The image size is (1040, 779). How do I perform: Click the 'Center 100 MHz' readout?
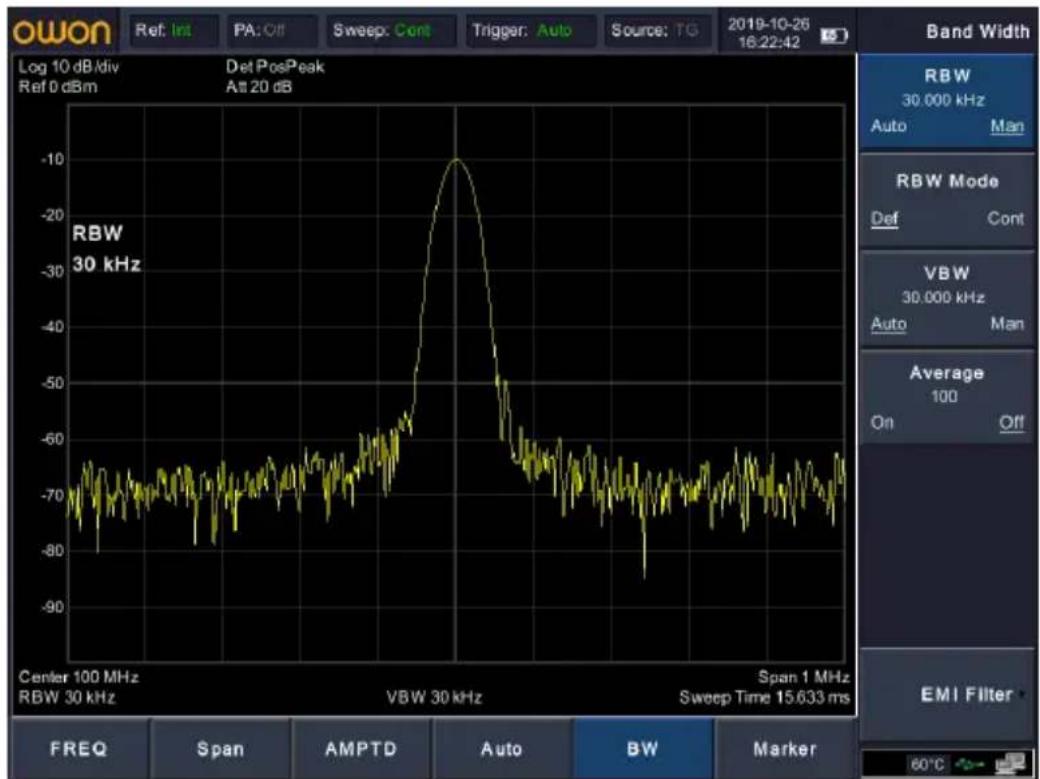(x=78, y=677)
